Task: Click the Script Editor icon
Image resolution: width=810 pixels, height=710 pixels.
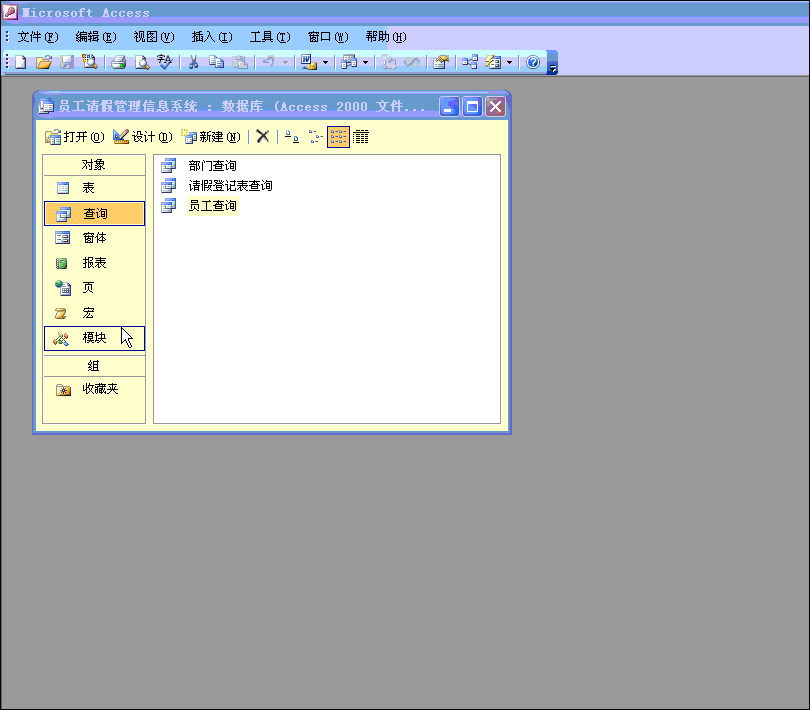Action: (x=412, y=63)
